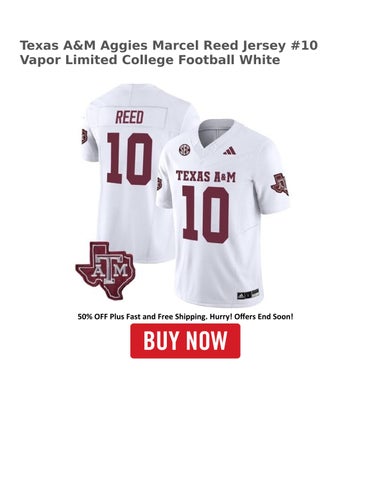Click the '50% OFF' promotional text
Image resolution: width=371 pixels, height=480 pixels.
point(89,316)
